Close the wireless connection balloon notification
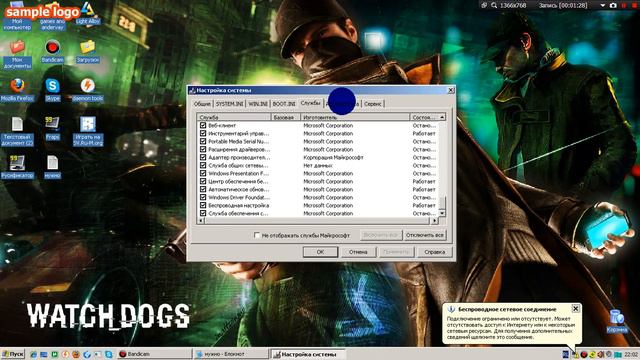The height and width of the screenshot is (360, 640). tap(575, 309)
